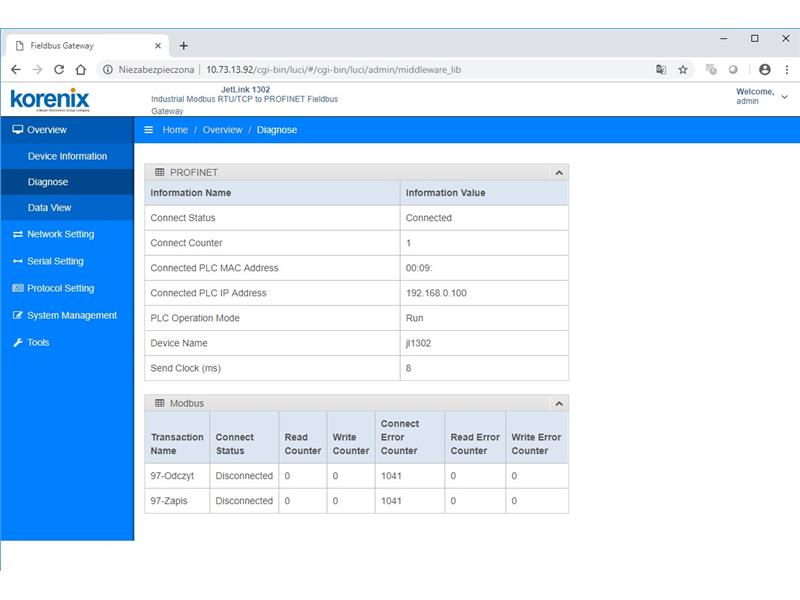The height and width of the screenshot is (600, 800).
Task: Select the '97-Odczyt' transaction name
Action: tap(172, 476)
